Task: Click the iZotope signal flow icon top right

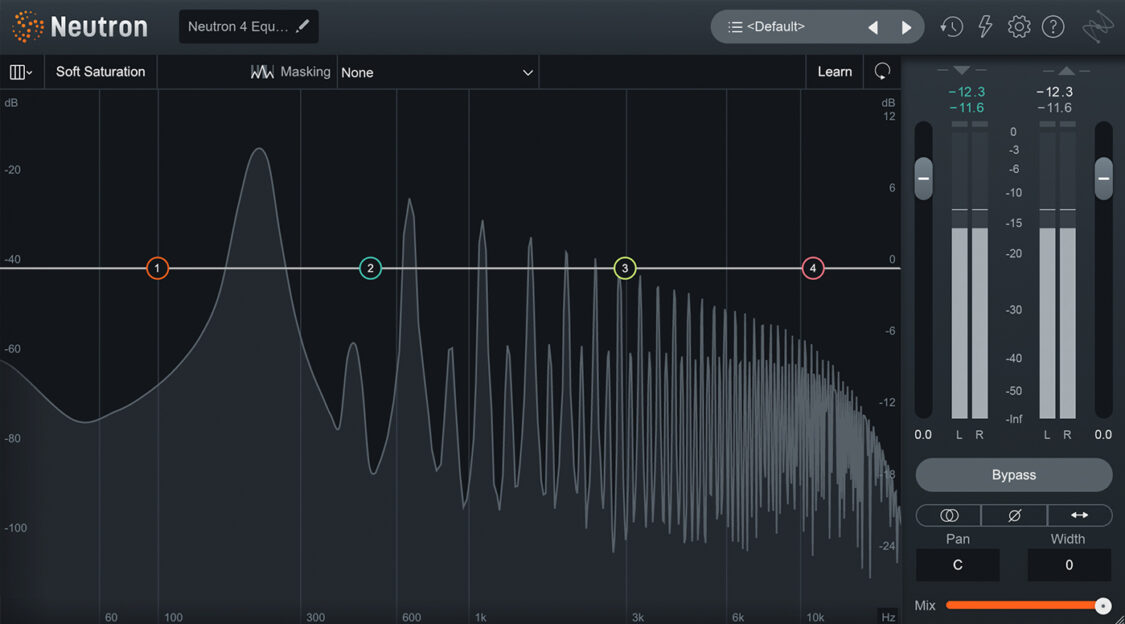Action: point(1098,27)
